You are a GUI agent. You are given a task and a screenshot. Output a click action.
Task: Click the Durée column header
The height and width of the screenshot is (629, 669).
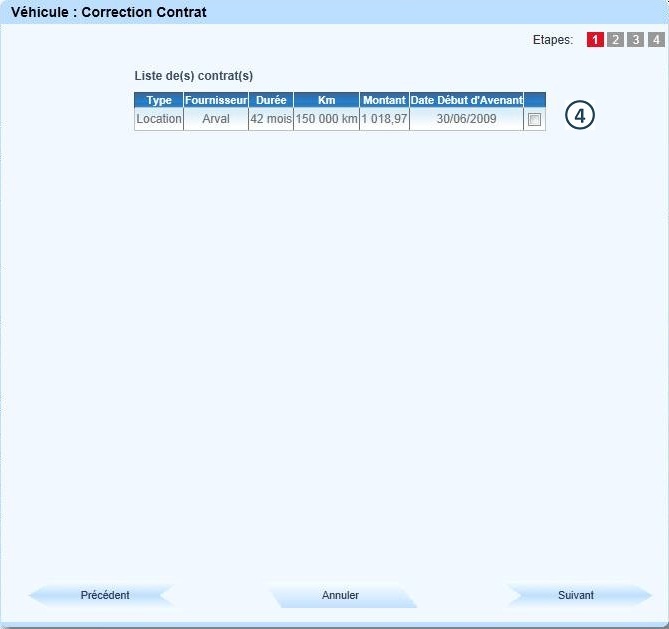point(271,100)
